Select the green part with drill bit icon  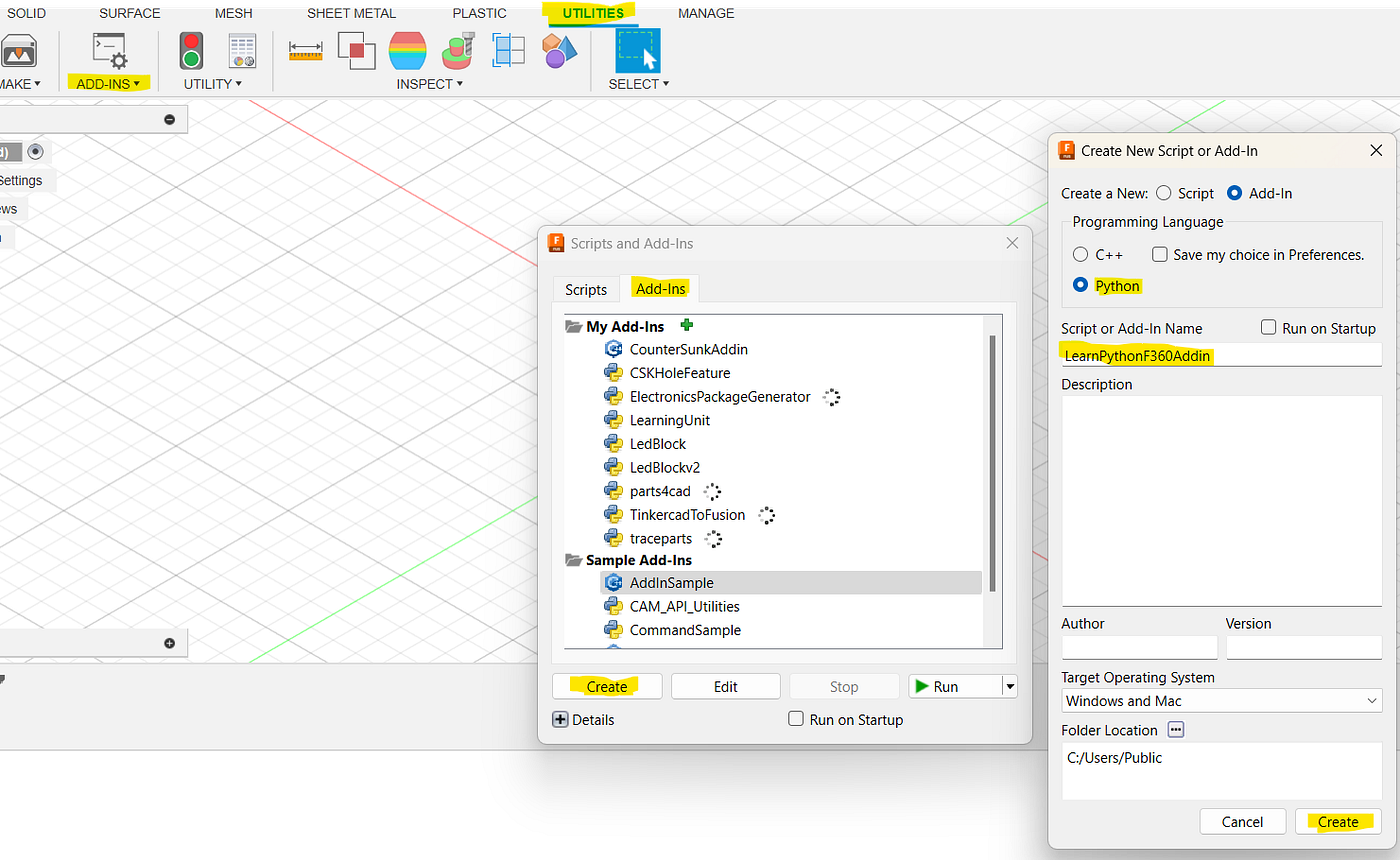[458, 50]
